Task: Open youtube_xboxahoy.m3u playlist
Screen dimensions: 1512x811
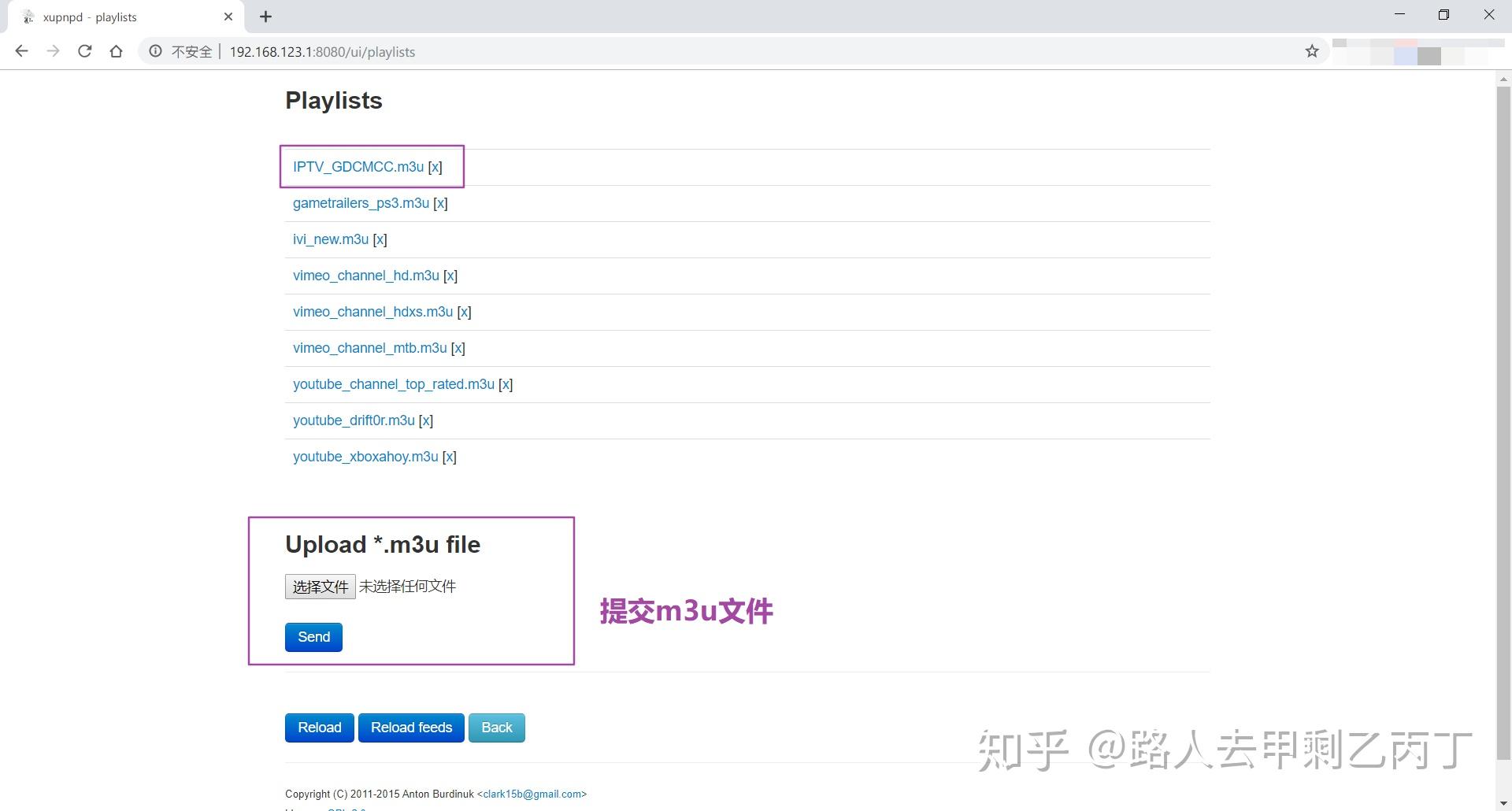Action: point(365,457)
